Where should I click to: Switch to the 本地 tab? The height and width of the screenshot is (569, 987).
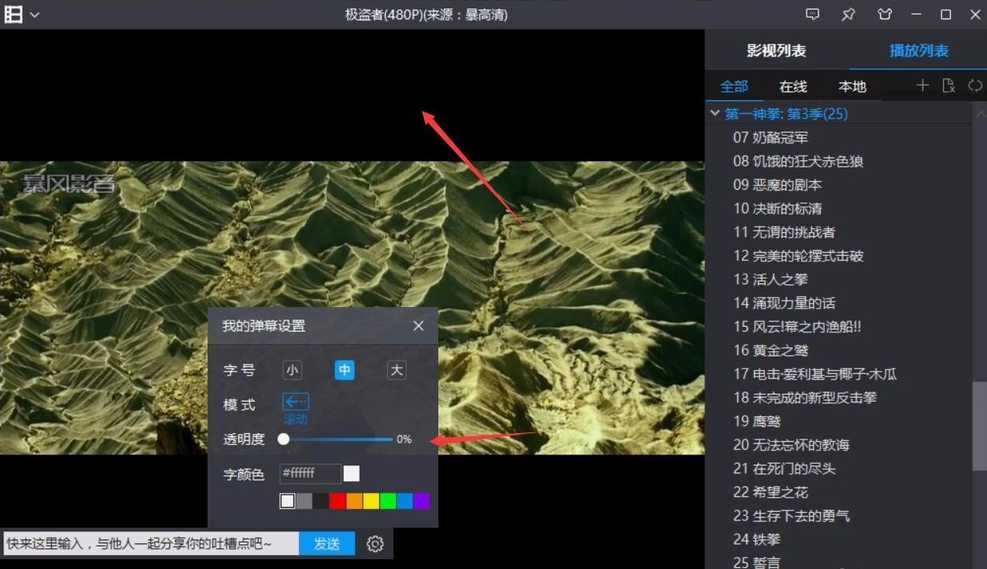coord(852,87)
